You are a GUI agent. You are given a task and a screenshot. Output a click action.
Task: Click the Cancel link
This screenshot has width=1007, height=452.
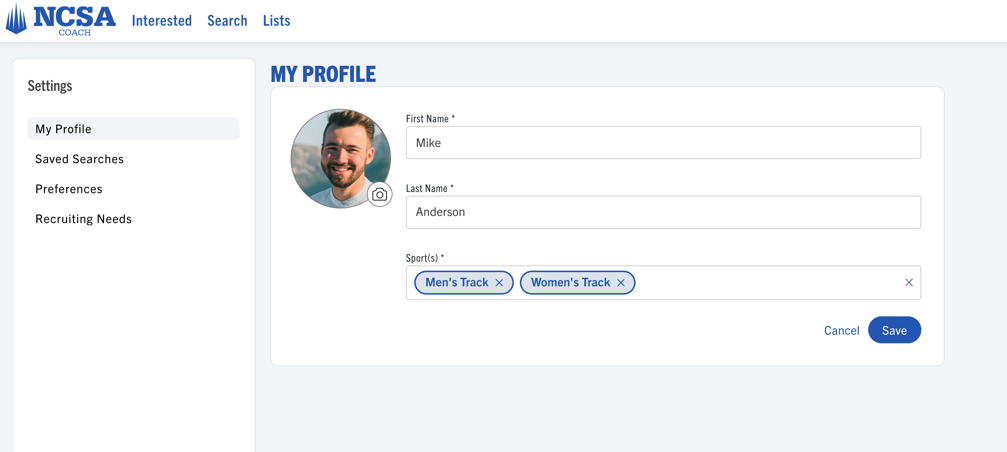pos(841,331)
